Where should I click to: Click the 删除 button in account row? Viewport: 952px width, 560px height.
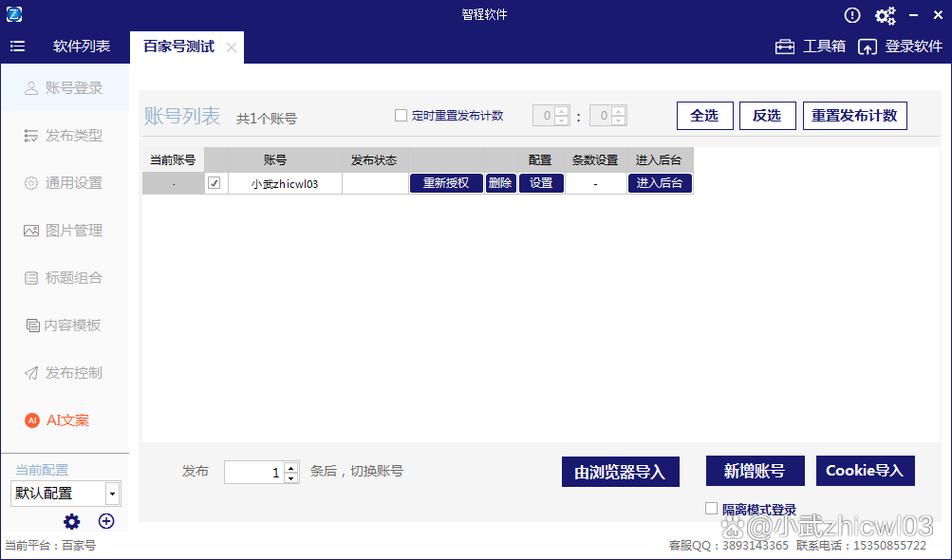point(501,183)
